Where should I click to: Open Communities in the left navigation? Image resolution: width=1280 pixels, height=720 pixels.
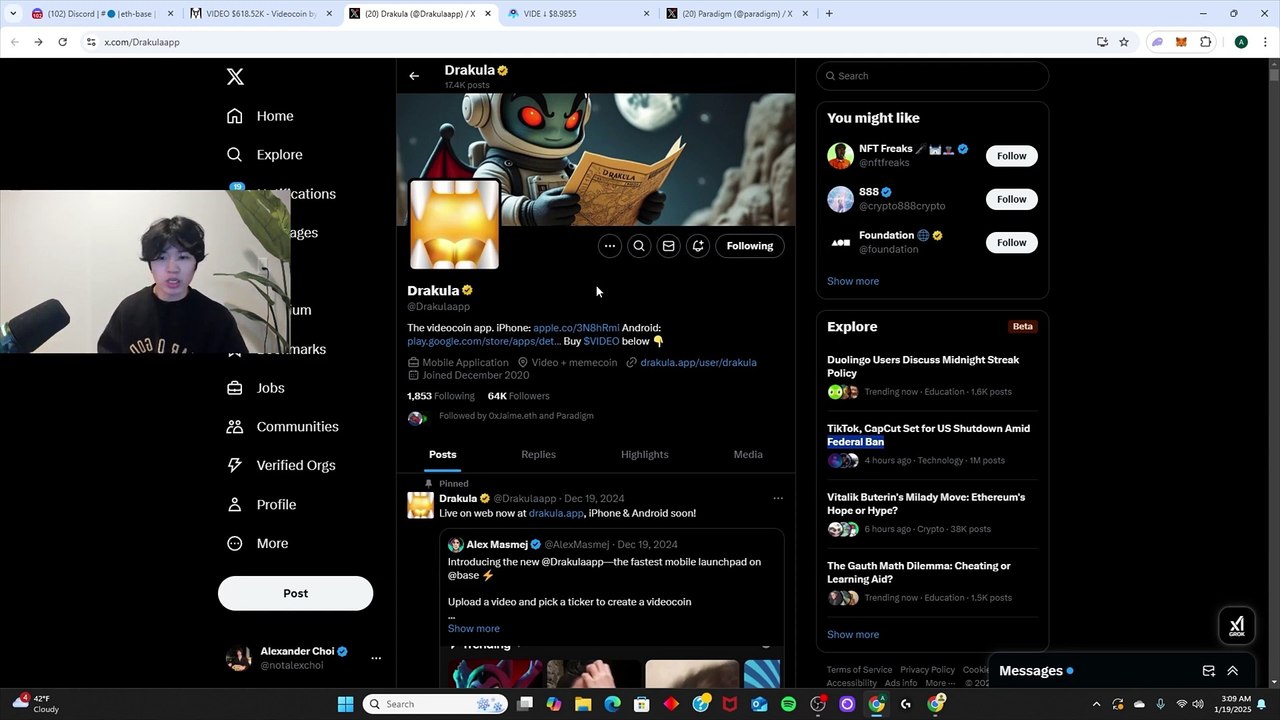282,427
